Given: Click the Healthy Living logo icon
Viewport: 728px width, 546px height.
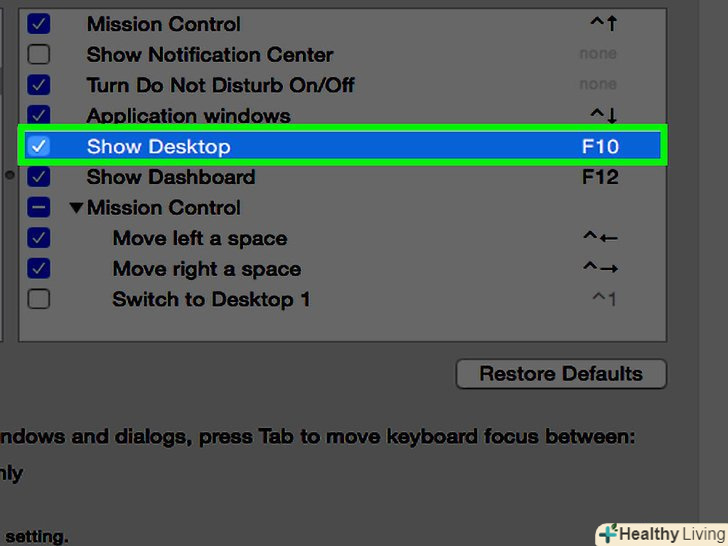Looking at the screenshot, I should coord(607,534).
